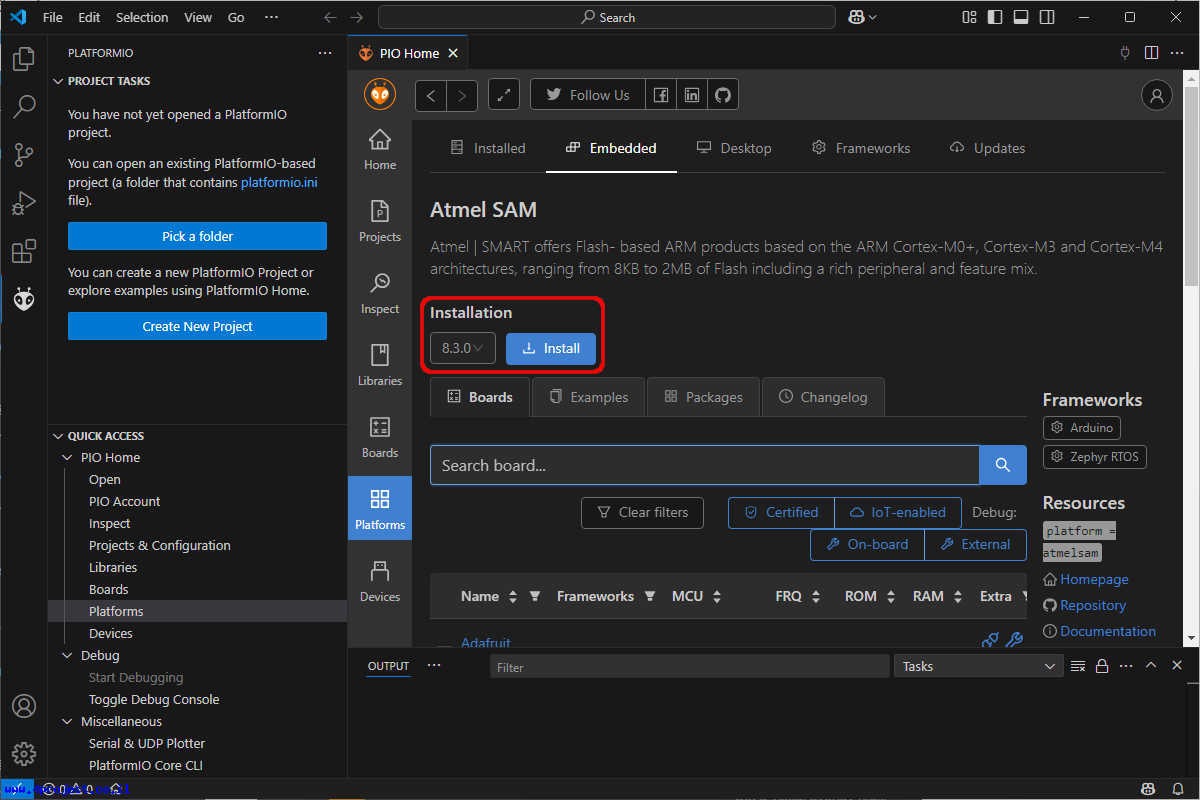The width and height of the screenshot is (1200, 800).
Task: Click the Follow Us button
Action: tap(588, 95)
